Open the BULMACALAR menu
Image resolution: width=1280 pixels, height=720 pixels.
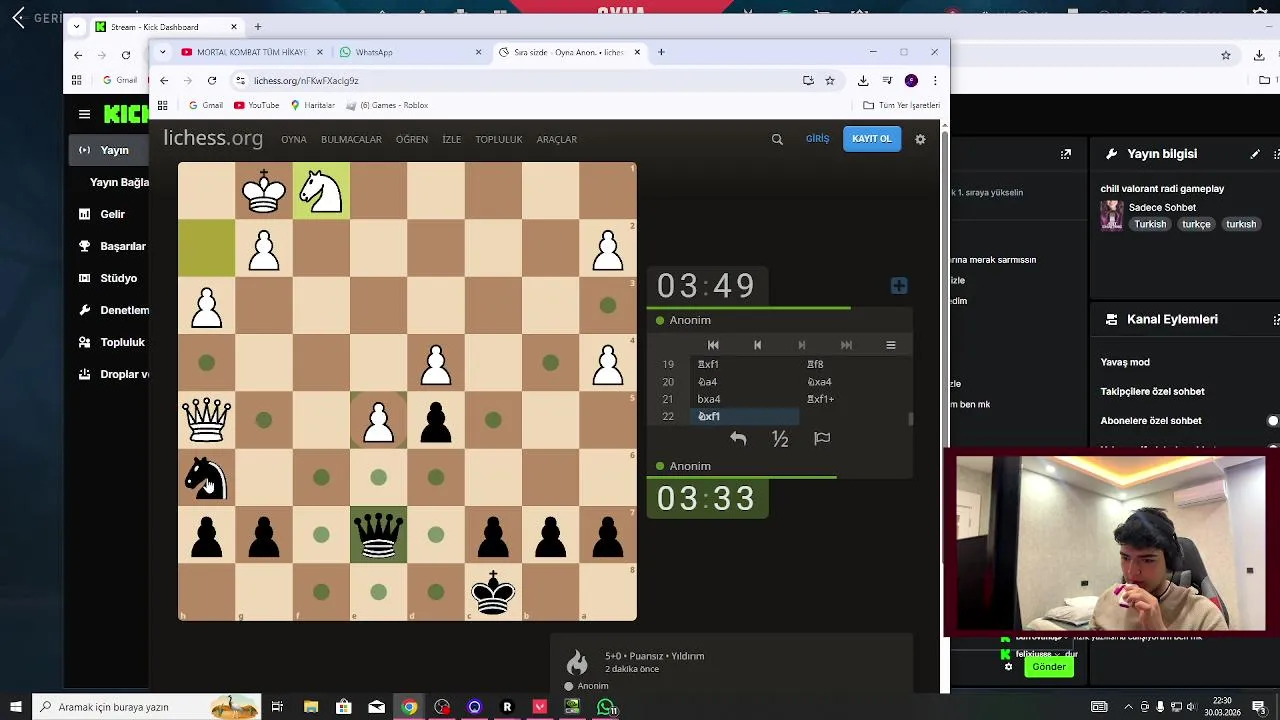[351, 139]
